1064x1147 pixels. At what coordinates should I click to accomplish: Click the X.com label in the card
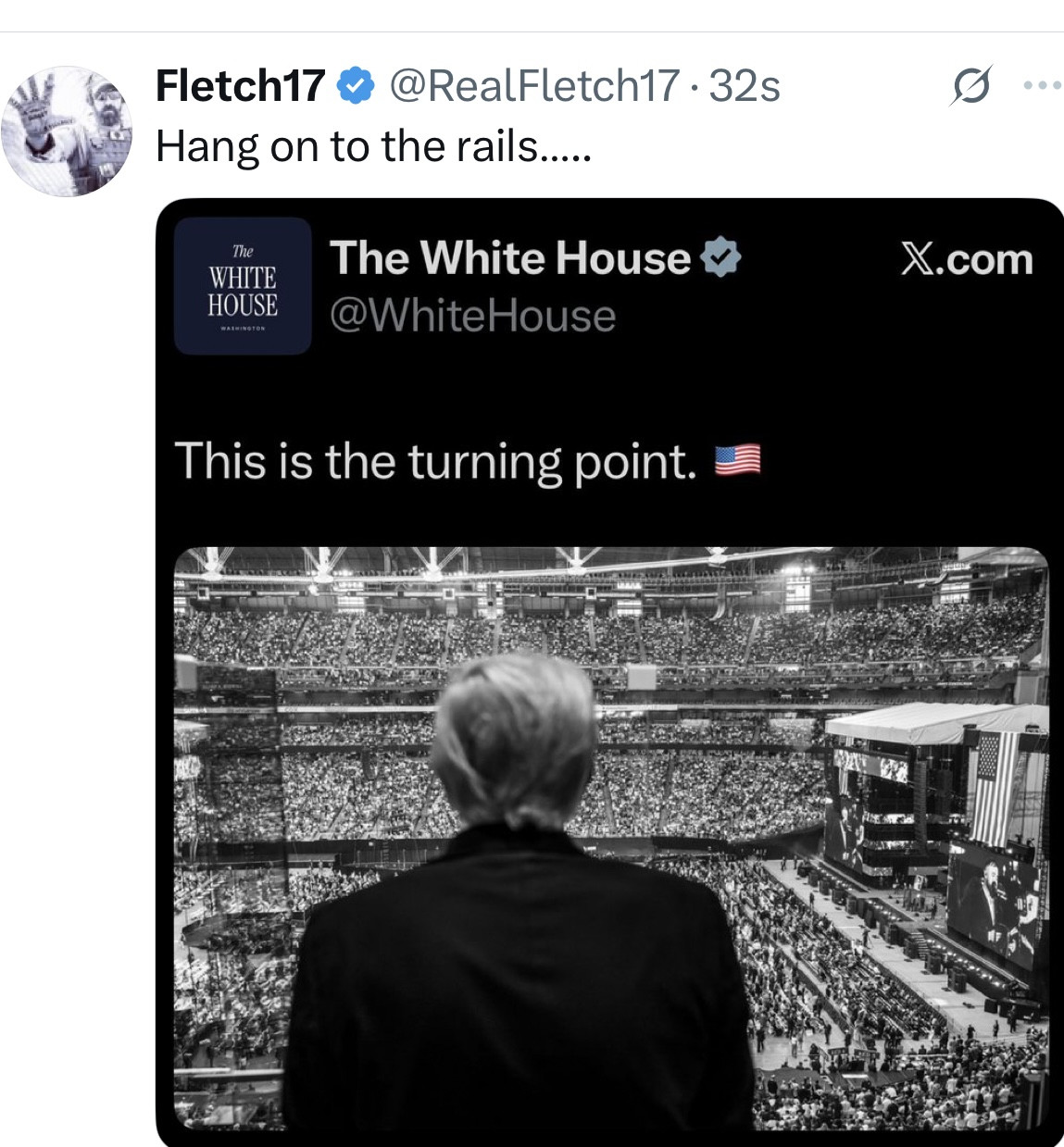[967, 259]
